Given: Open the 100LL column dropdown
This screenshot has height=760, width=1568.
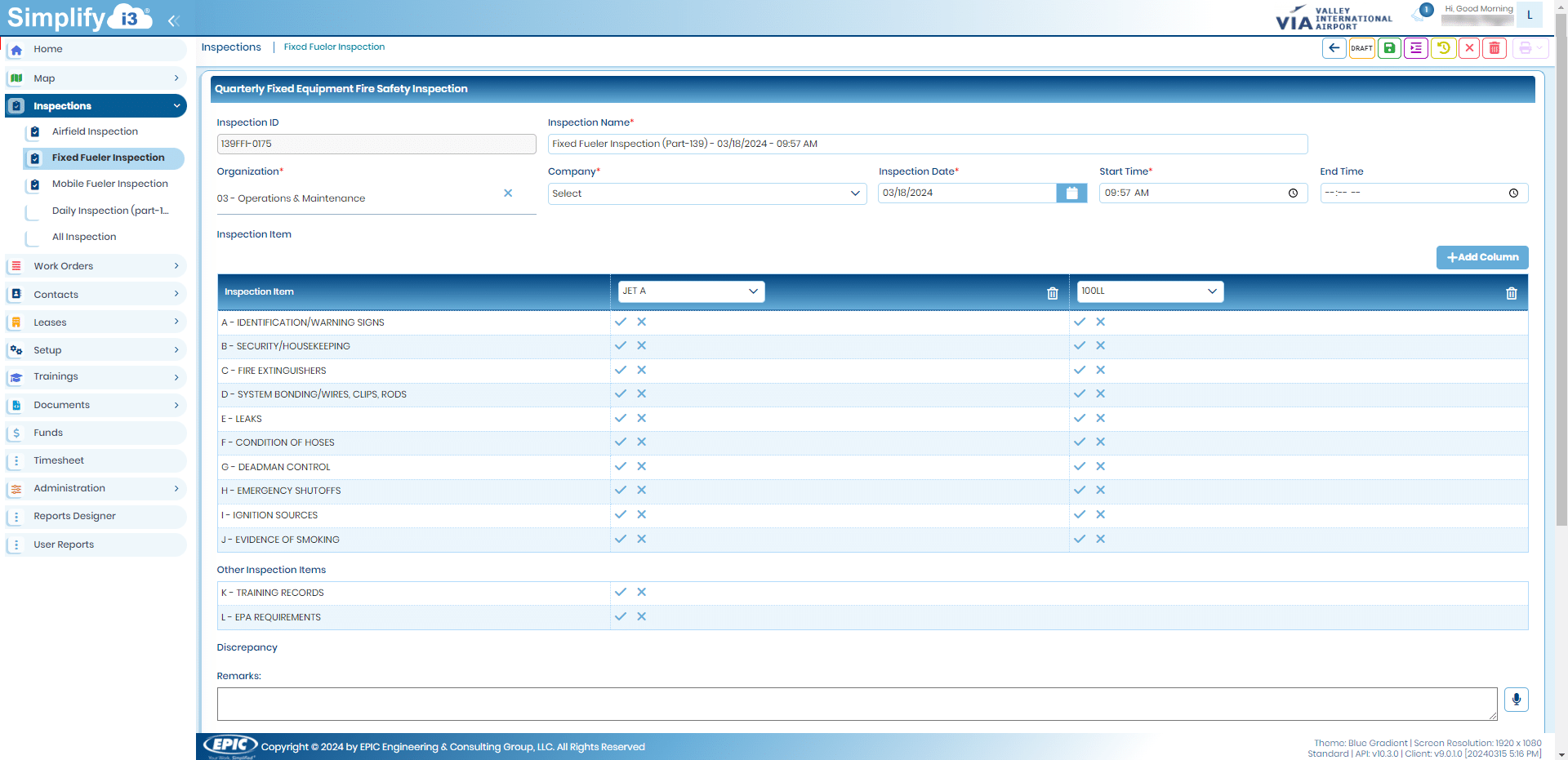Looking at the screenshot, I should click(1149, 291).
